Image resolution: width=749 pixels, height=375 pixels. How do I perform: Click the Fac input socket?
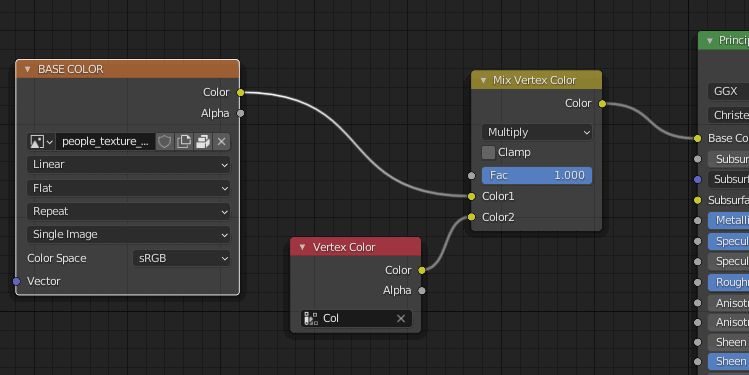(x=471, y=175)
